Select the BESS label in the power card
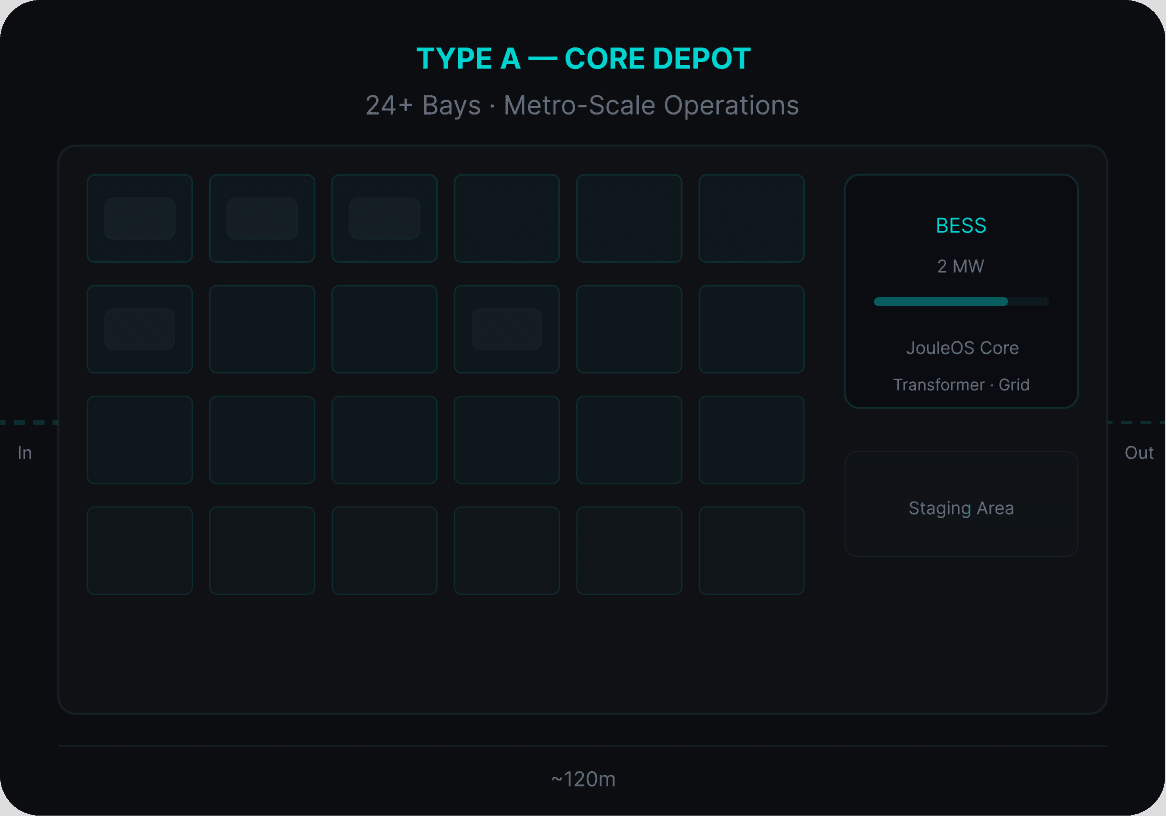This screenshot has height=816, width=1166. [961, 225]
